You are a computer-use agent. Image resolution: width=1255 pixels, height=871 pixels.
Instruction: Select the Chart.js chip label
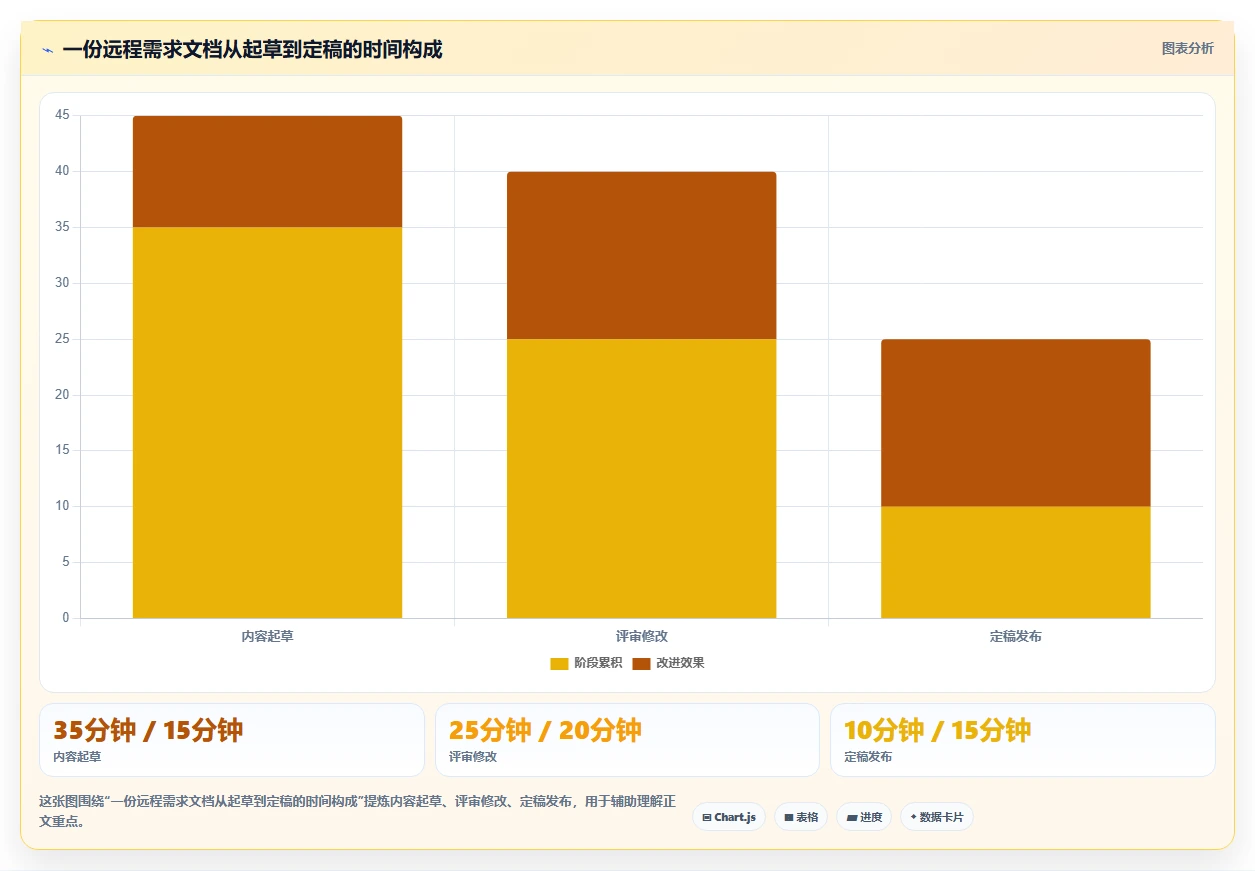(x=735, y=817)
